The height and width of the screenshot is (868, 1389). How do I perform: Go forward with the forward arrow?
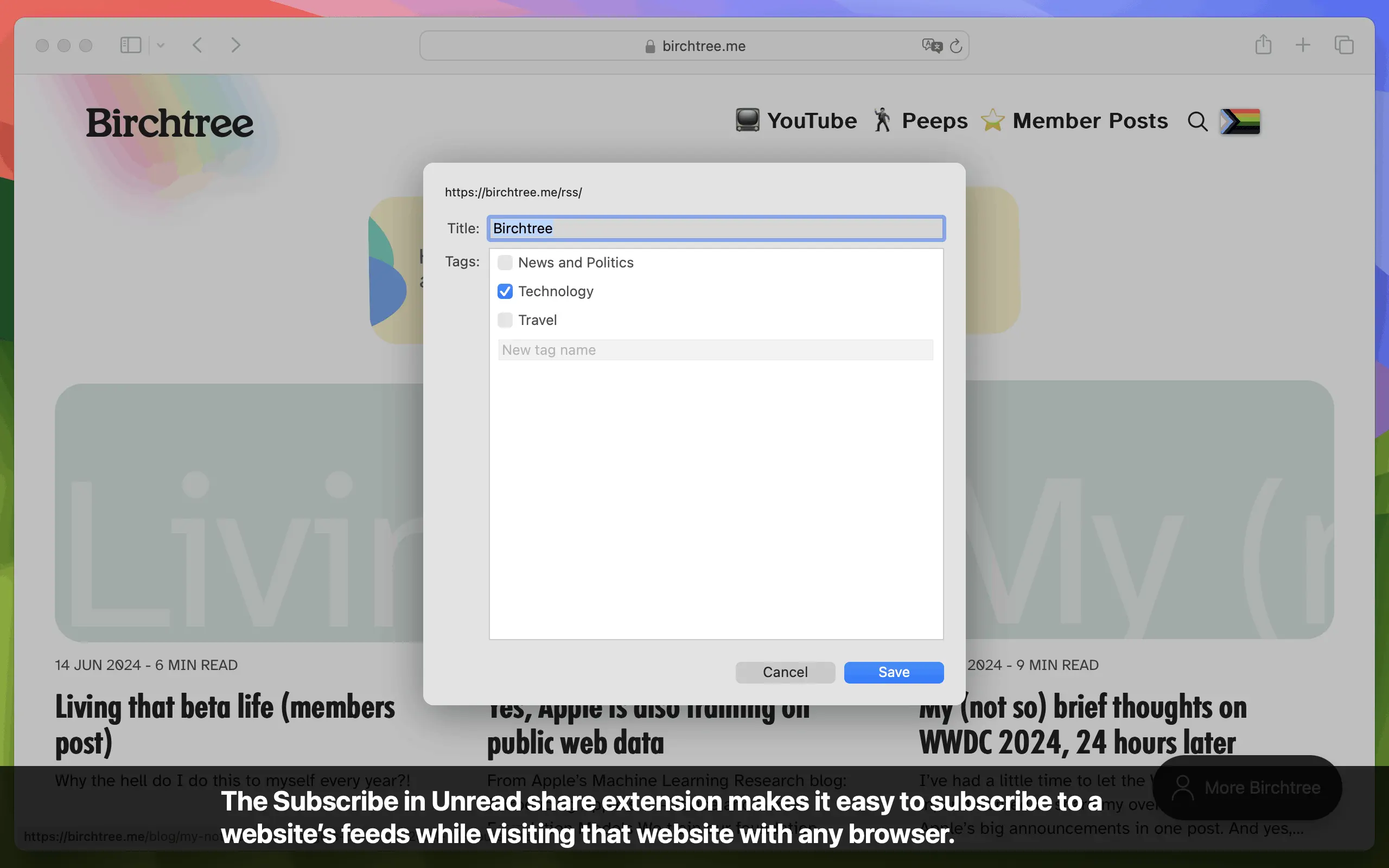pyautogui.click(x=235, y=46)
